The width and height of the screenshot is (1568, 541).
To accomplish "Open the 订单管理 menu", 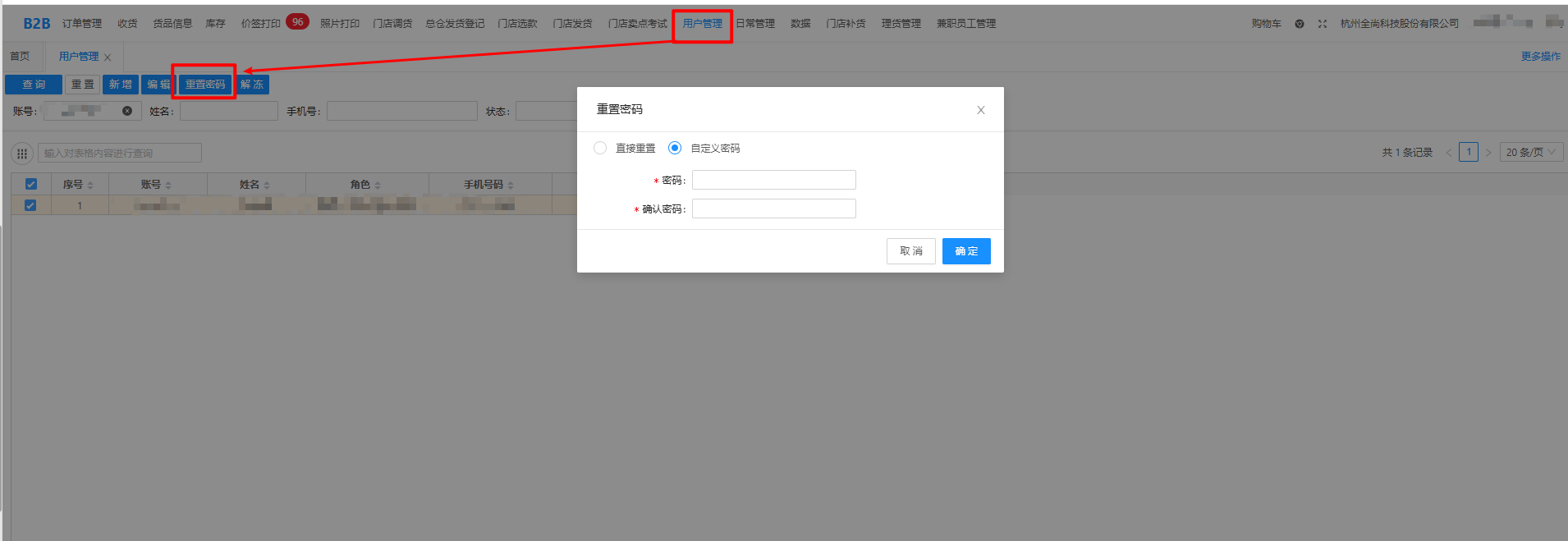I will [x=82, y=24].
